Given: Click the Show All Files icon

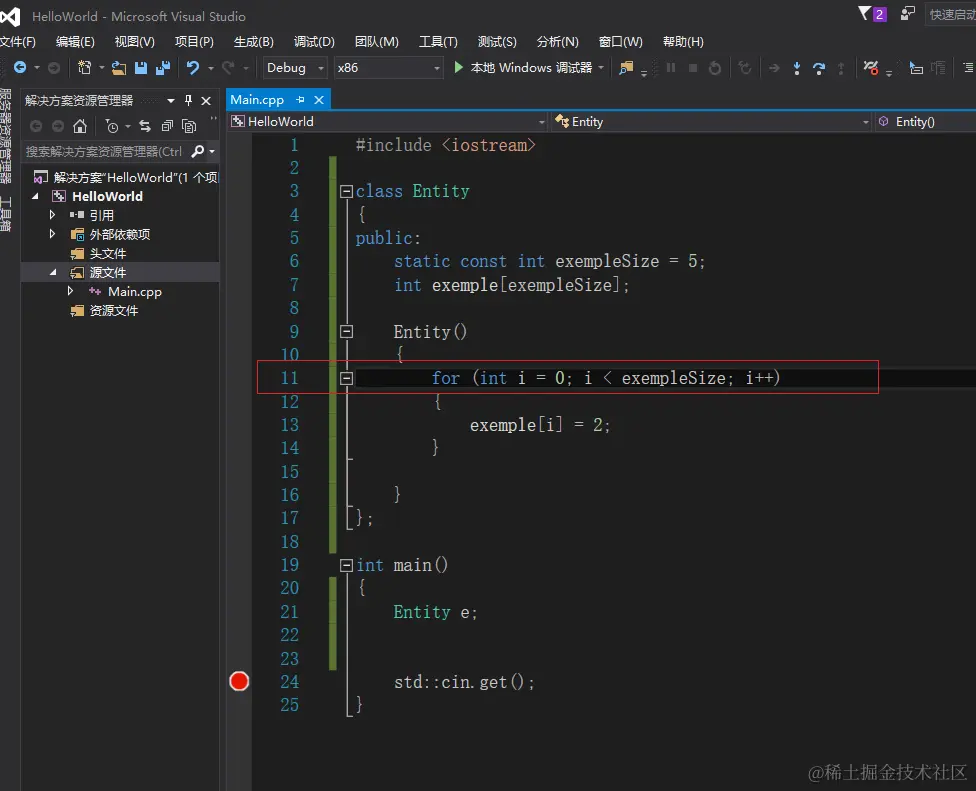Looking at the screenshot, I should 189,126.
